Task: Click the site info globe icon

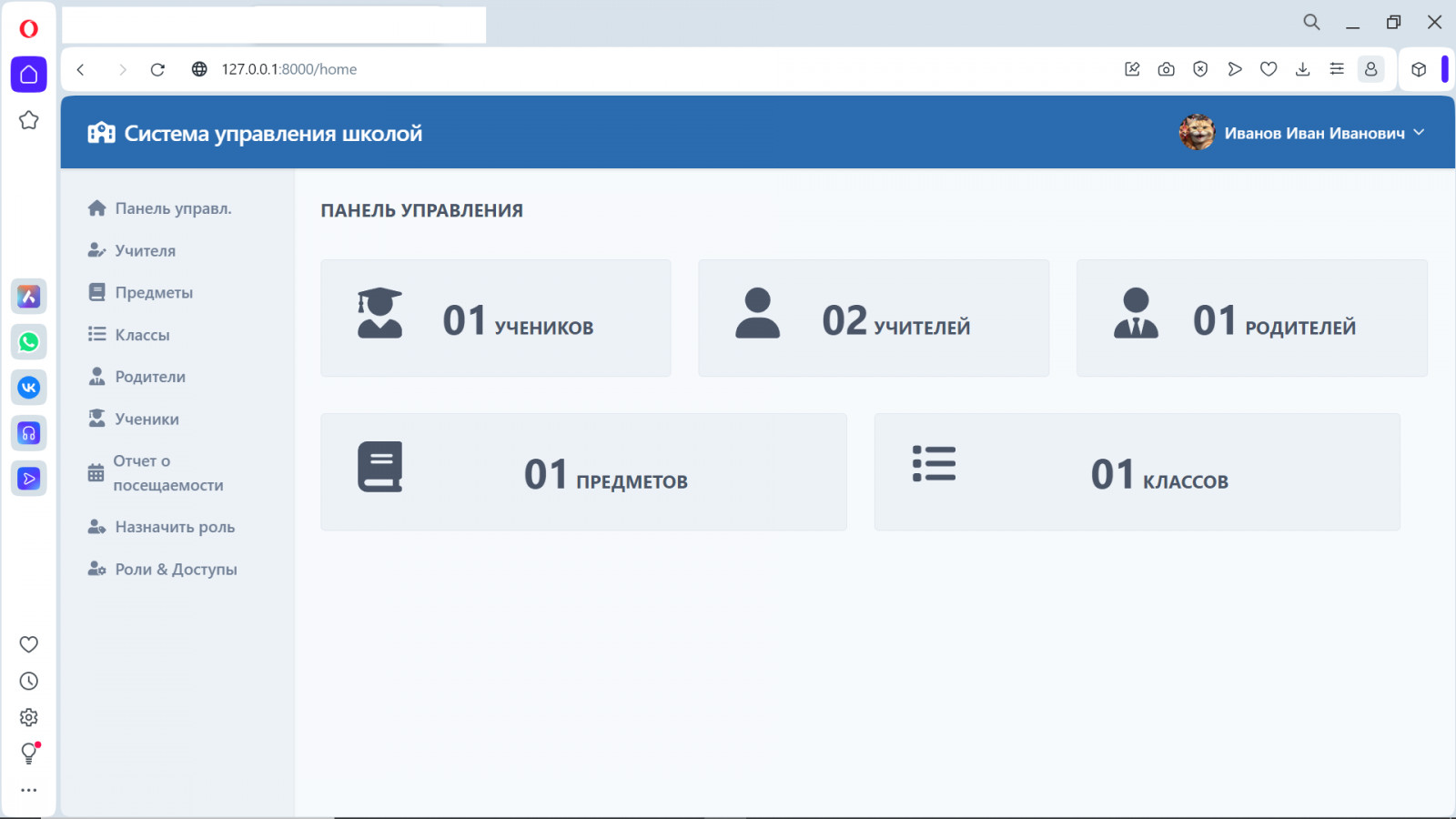Action: (x=199, y=69)
